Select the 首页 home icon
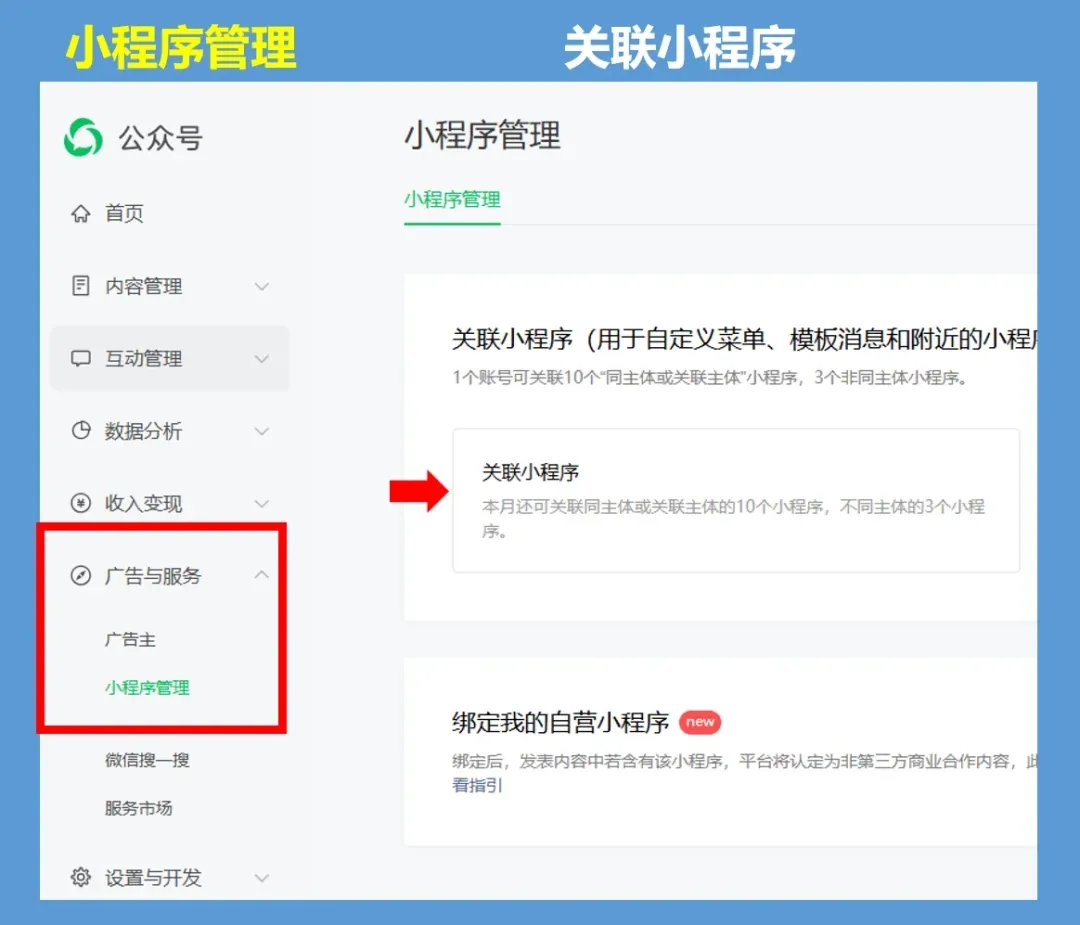The image size is (1080, 925). [x=81, y=212]
